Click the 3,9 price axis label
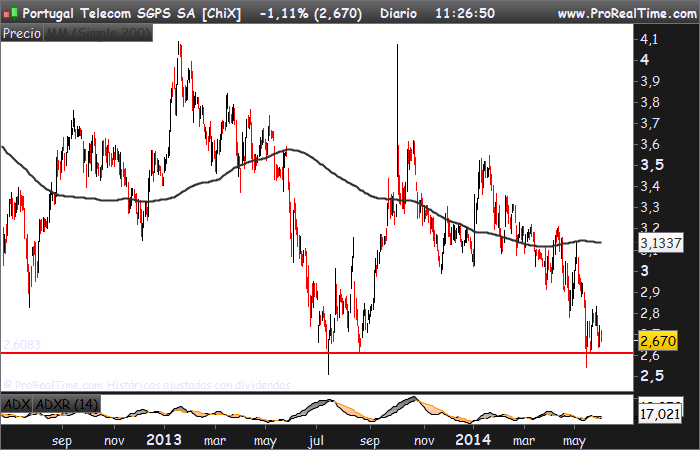700x450 pixels. [x=650, y=81]
